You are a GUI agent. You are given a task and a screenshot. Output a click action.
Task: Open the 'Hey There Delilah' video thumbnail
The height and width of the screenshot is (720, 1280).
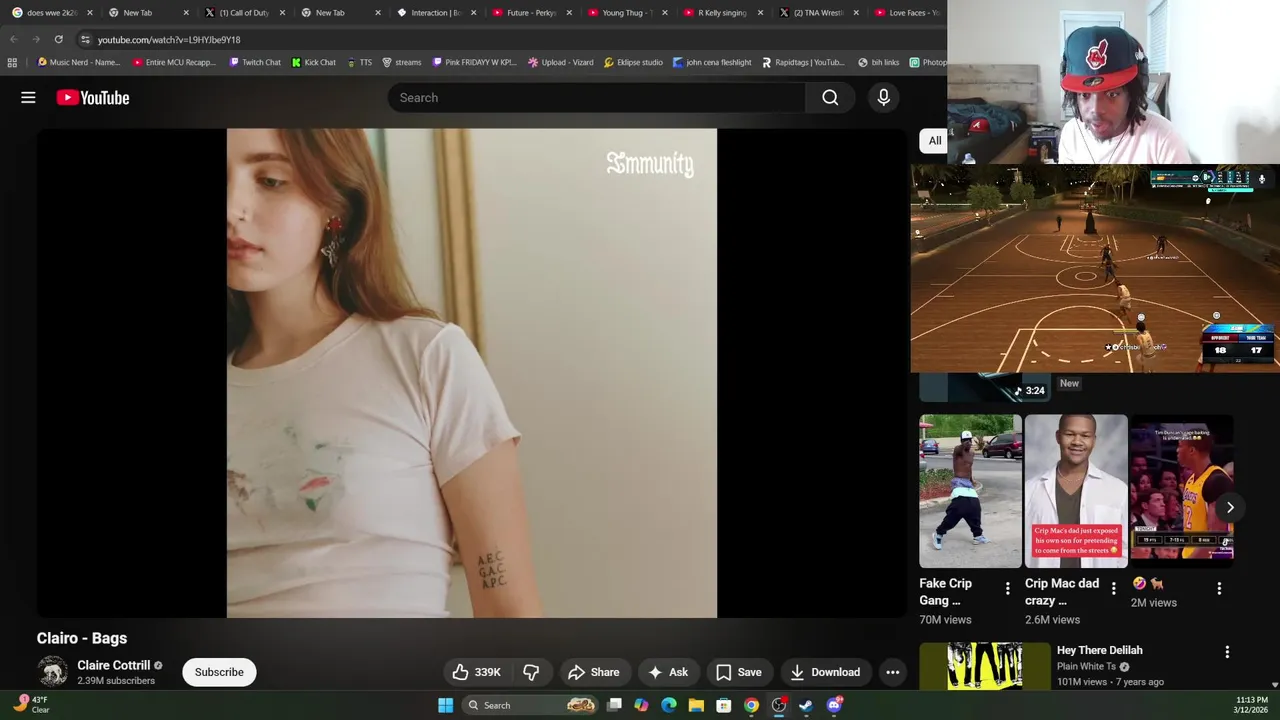click(x=983, y=666)
